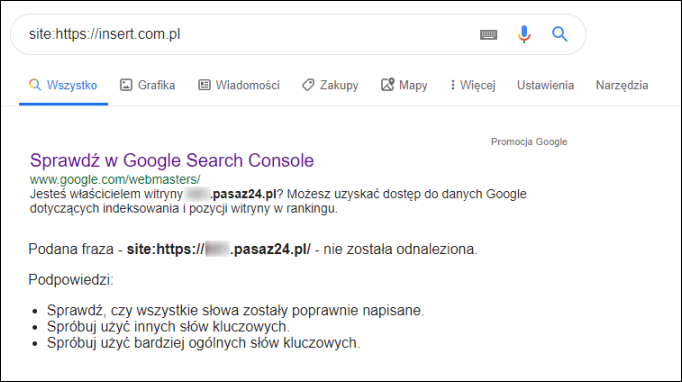Click the Wszystko magnifier icon
The image size is (682, 382).
pyautogui.click(x=35, y=84)
